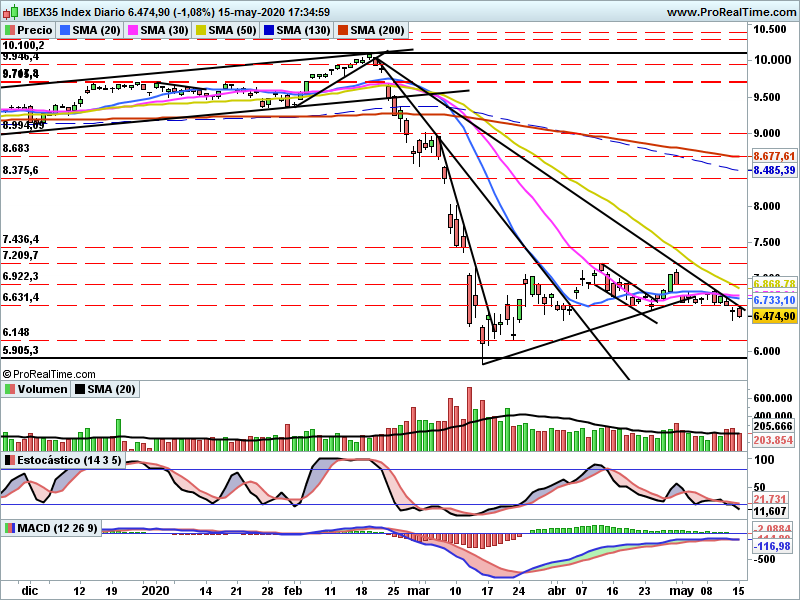This screenshot has width=800, height=600.
Task: Click the resistance level label 10.100,2
Action: pos(23,45)
